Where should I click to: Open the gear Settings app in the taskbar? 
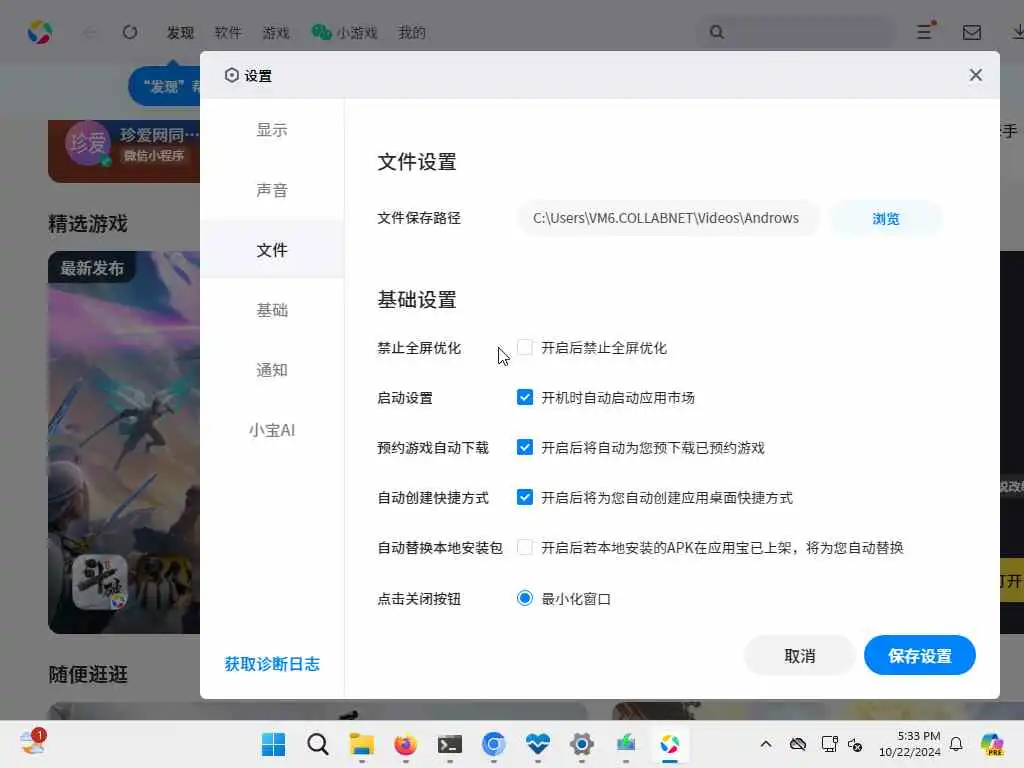(x=581, y=744)
